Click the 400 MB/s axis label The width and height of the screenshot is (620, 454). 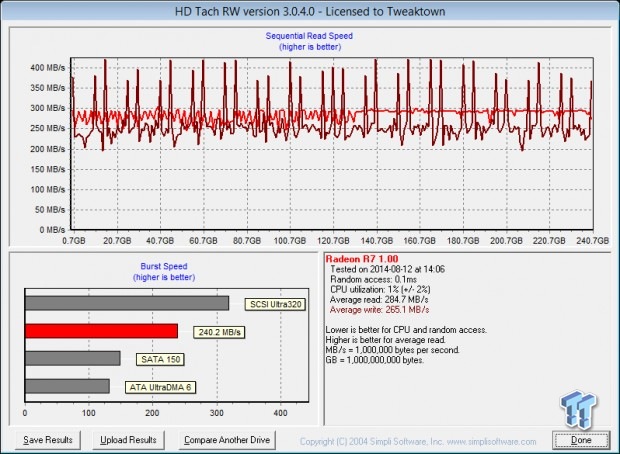pyautogui.click(x=47, y=68)
